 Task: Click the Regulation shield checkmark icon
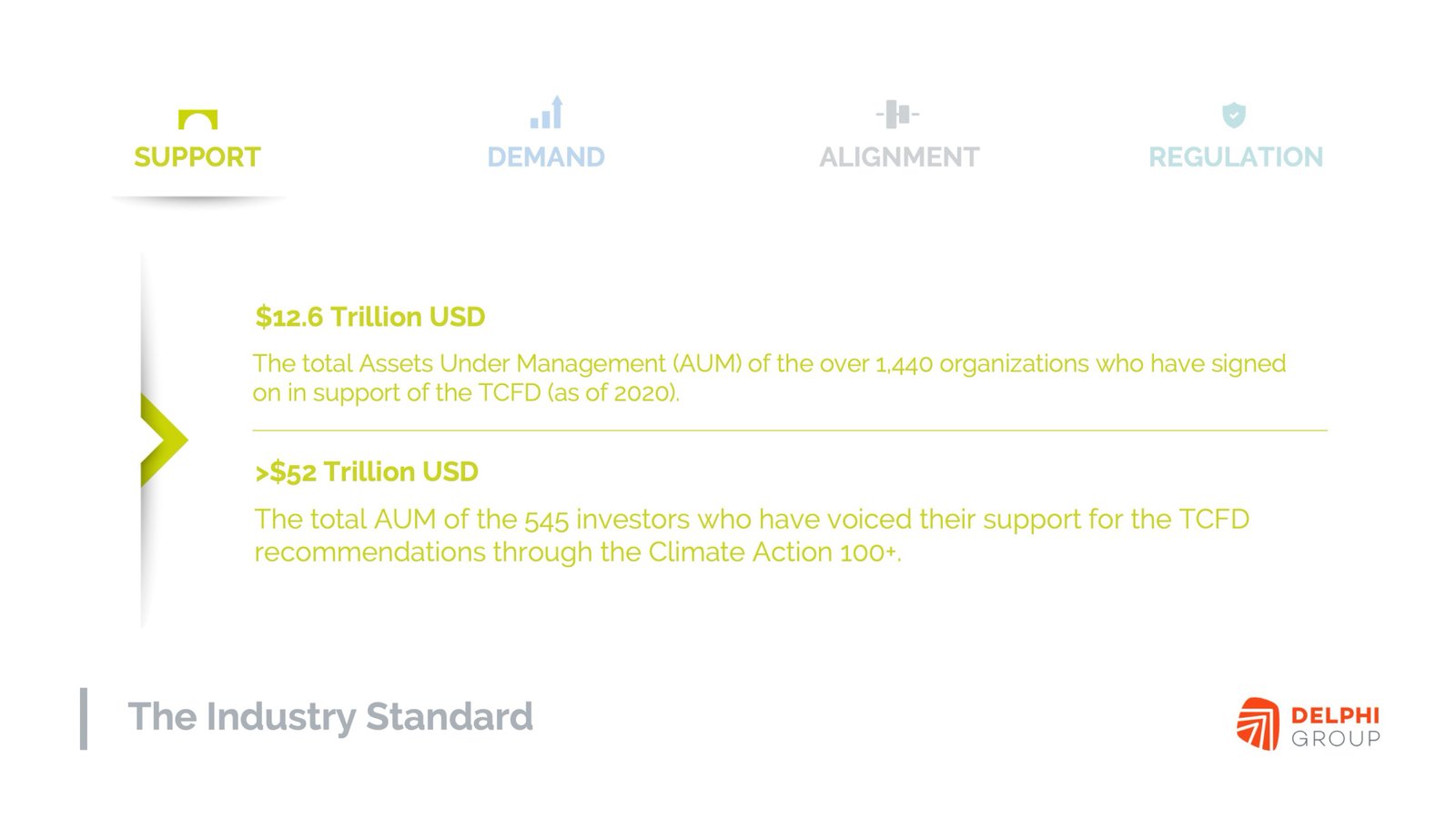coord(1233,115)
